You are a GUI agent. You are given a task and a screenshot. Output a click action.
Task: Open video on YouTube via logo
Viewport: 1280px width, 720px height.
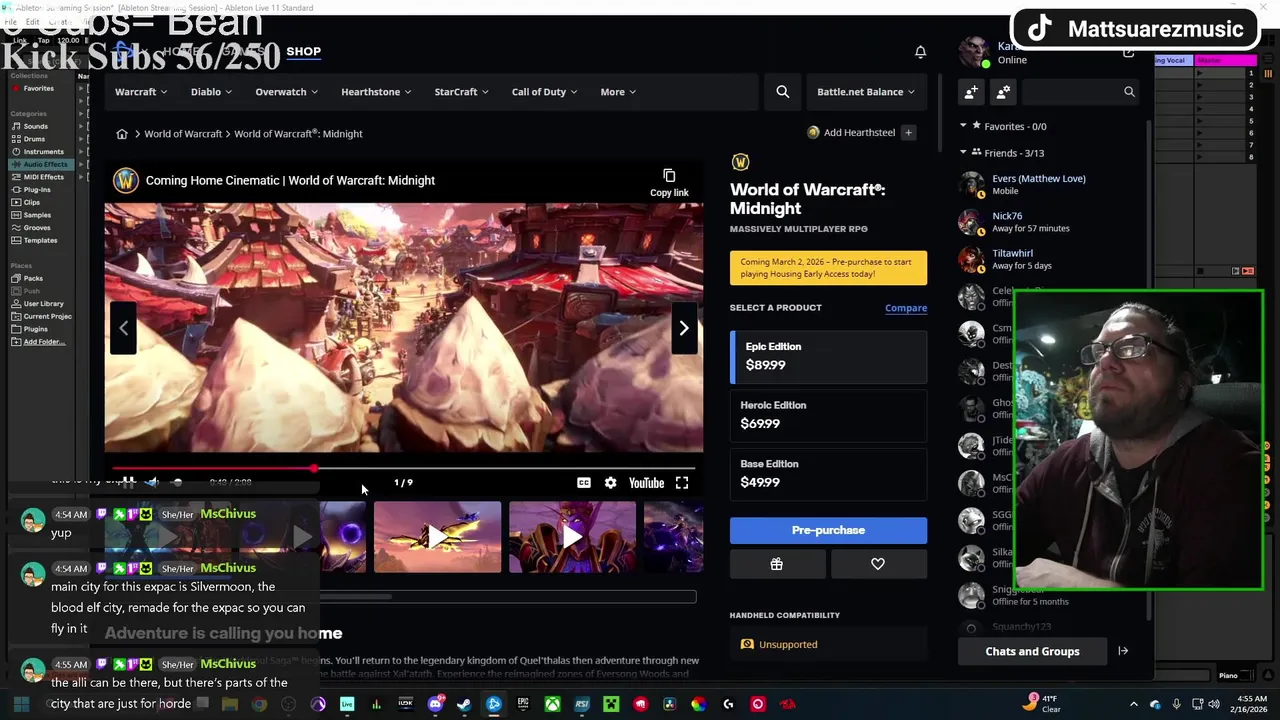tap(646, 483)
